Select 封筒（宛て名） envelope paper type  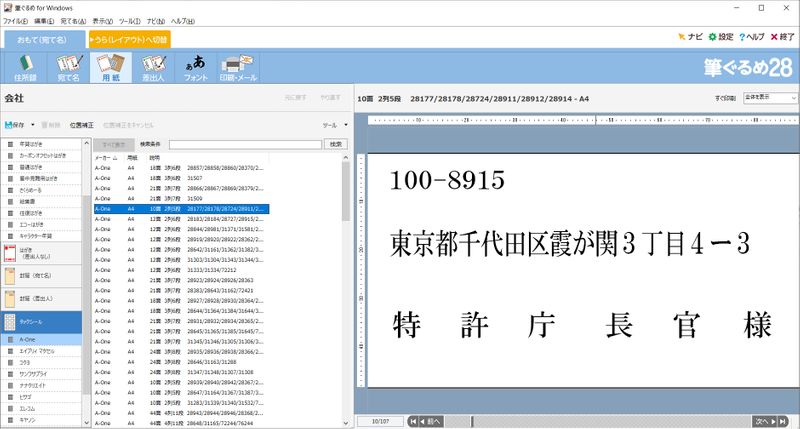[x=42, y=274]
